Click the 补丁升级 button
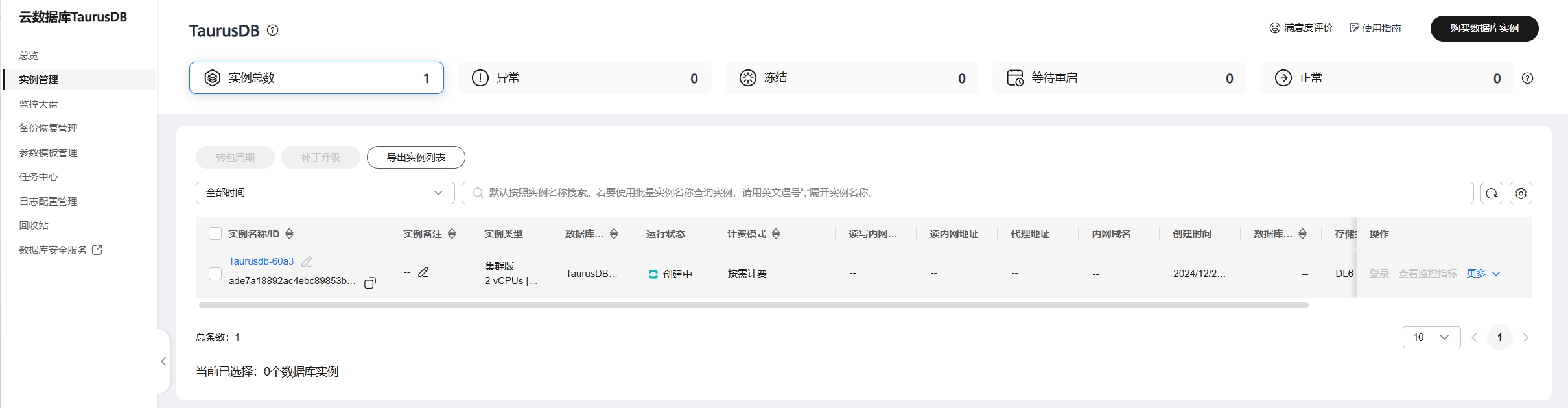 pos(321,157)
